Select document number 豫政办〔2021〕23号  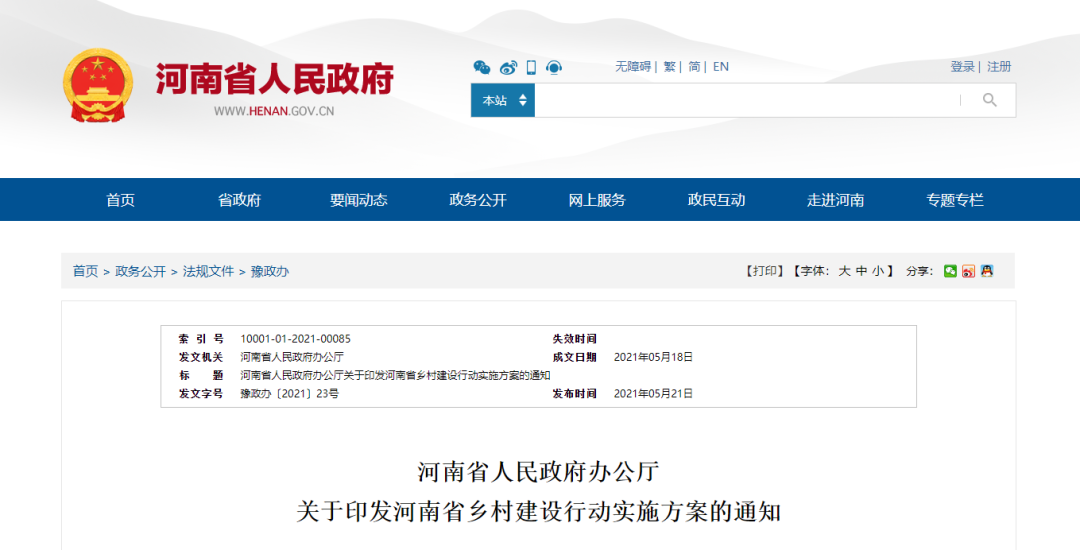(289, 394)
